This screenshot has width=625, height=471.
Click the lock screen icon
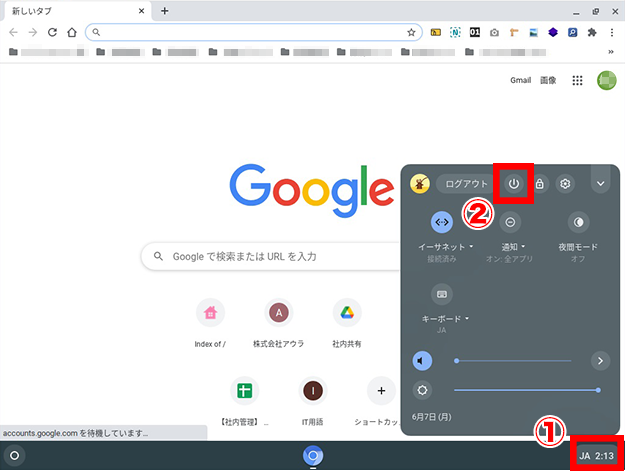point(539,184)
